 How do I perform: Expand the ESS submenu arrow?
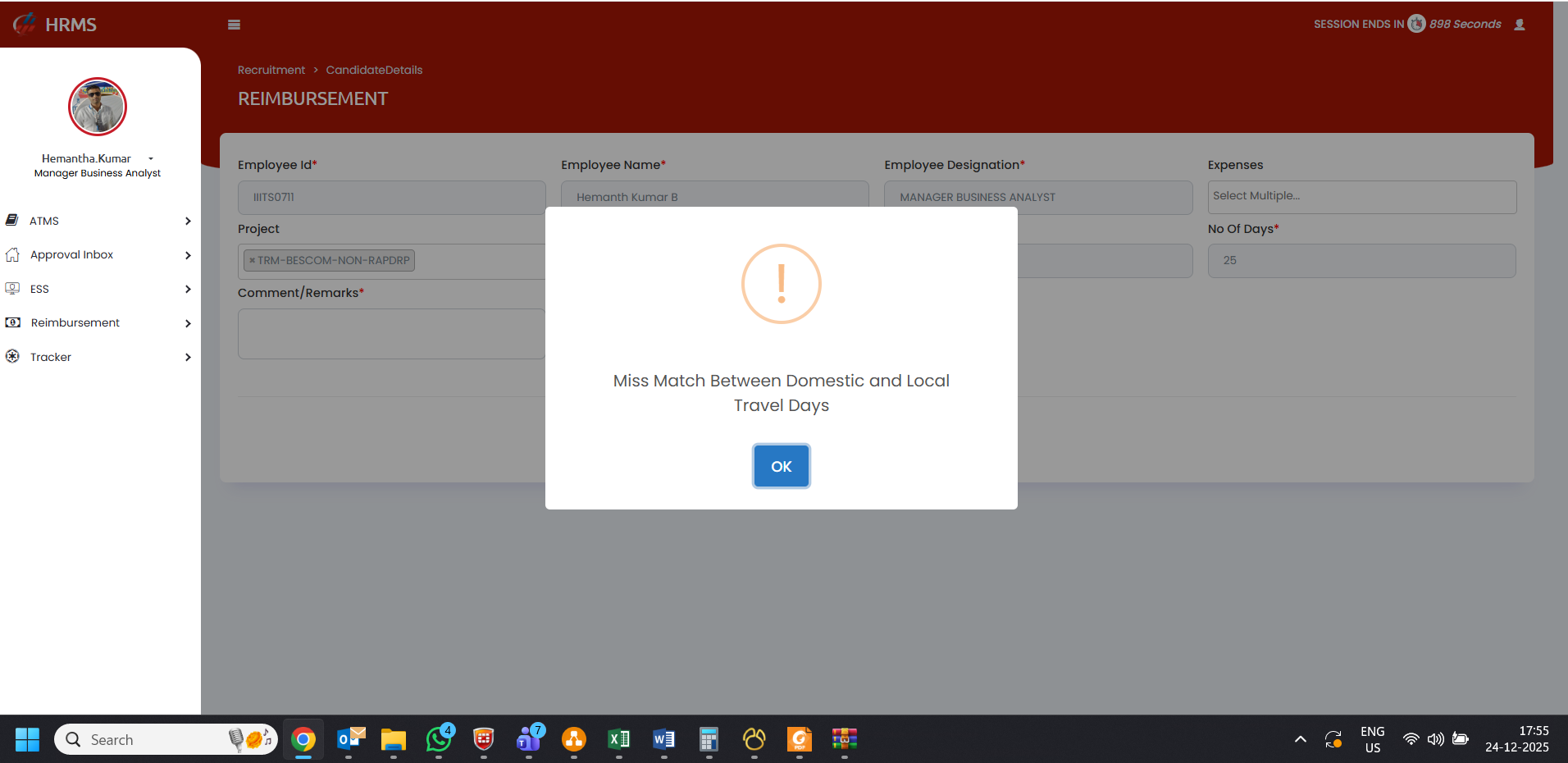(x=188, y=289)
